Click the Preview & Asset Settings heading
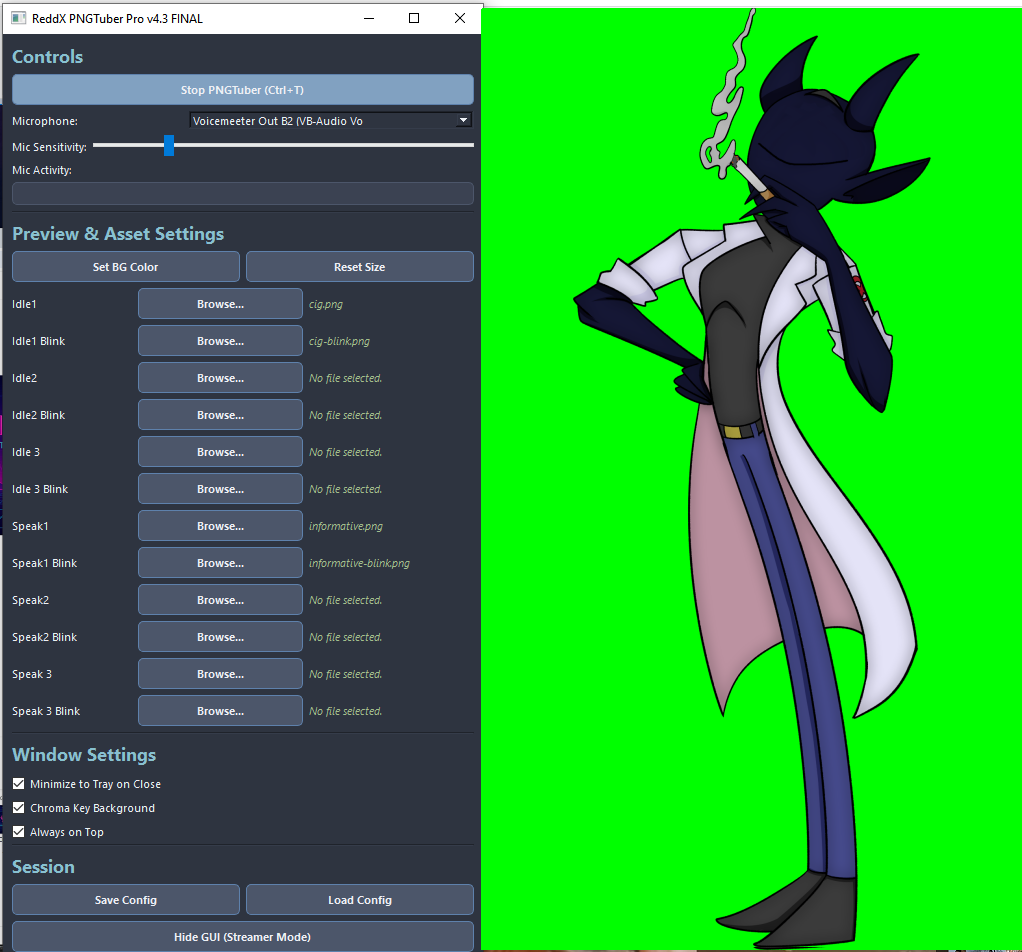Image resolution: width=1022 pixels, height=952 pixels. 118,234
